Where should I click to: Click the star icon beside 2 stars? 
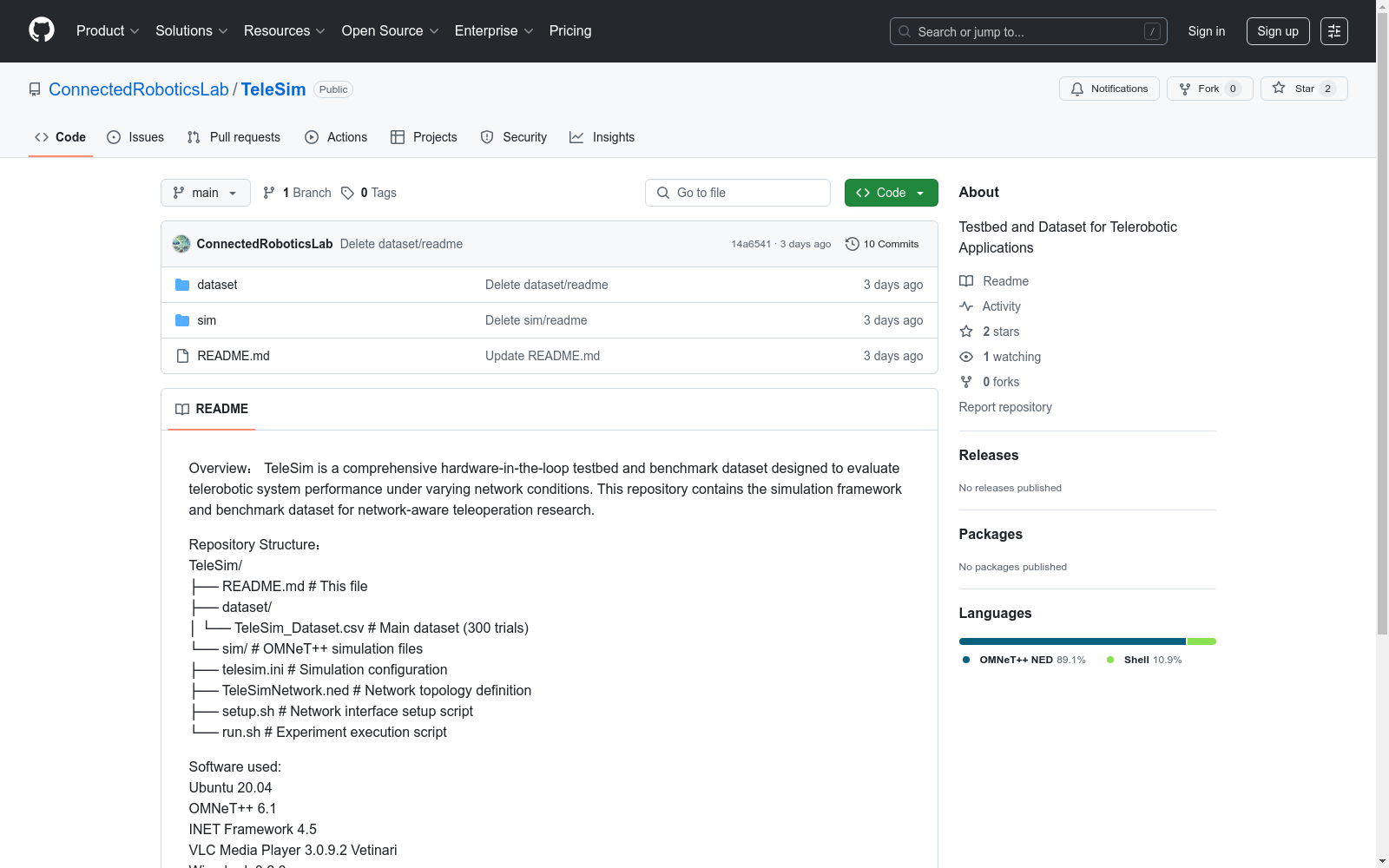coord(966,332)
